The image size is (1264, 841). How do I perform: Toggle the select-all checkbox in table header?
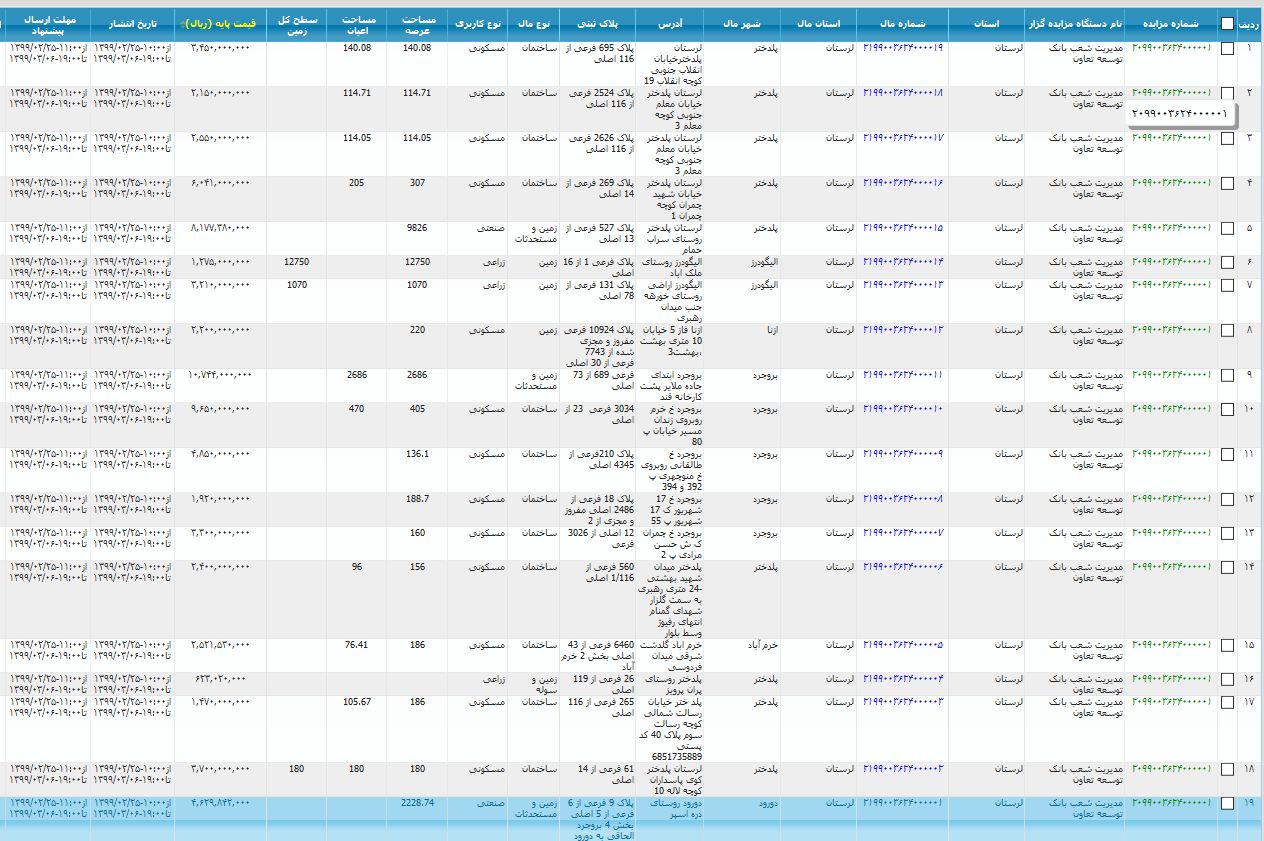point(1227,23)
